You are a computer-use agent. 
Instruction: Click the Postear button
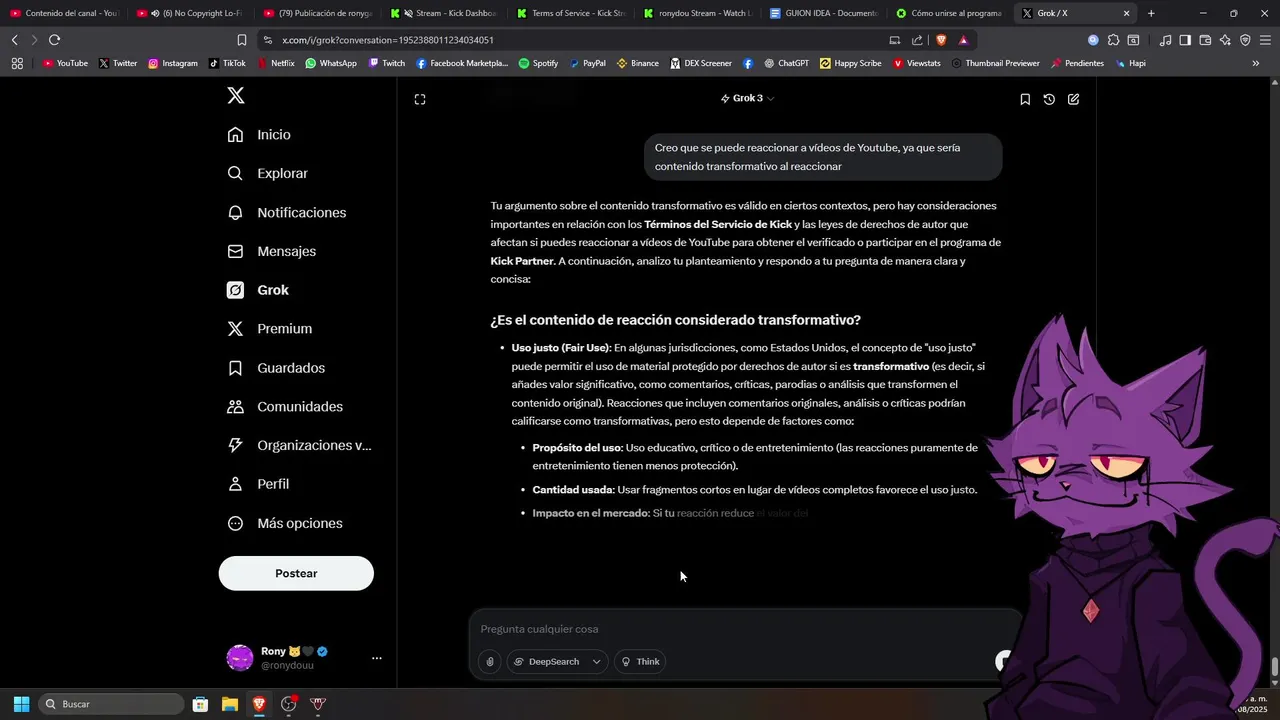[x=296, y=573]
